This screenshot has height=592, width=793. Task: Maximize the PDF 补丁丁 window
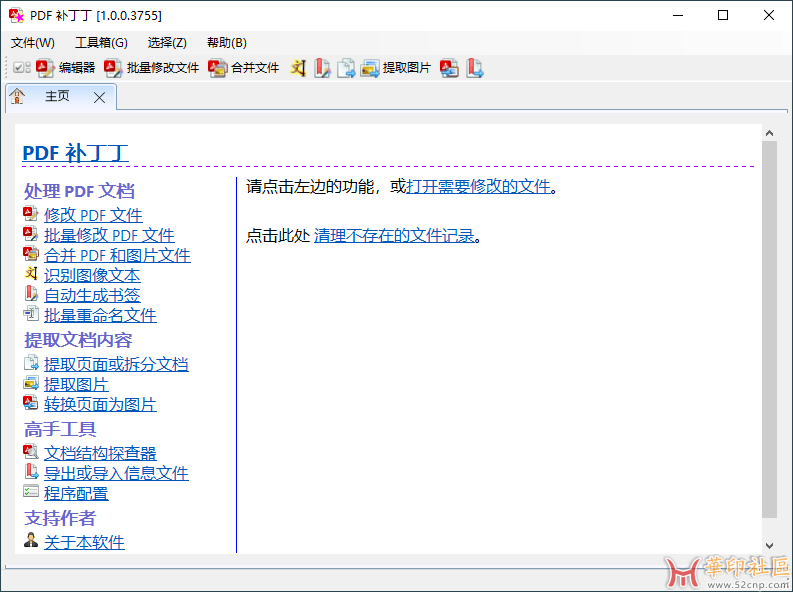pyautogui.click(x=723, y=16)
